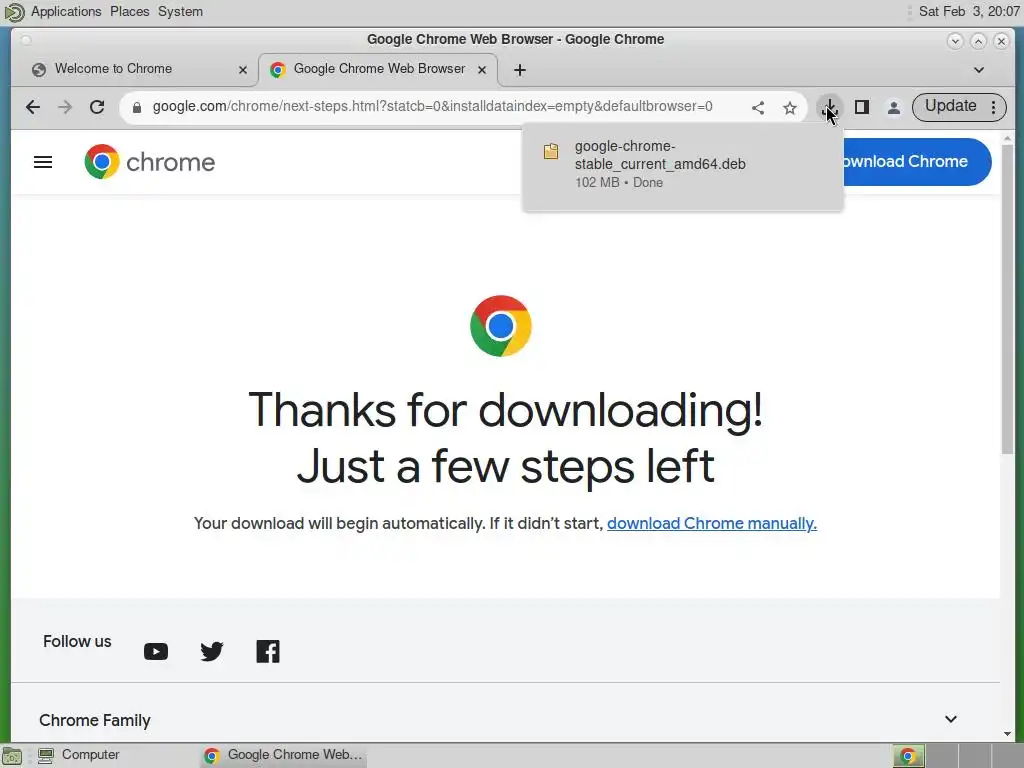
Task: Follow the download Chrome manually link
Action: 712,524
